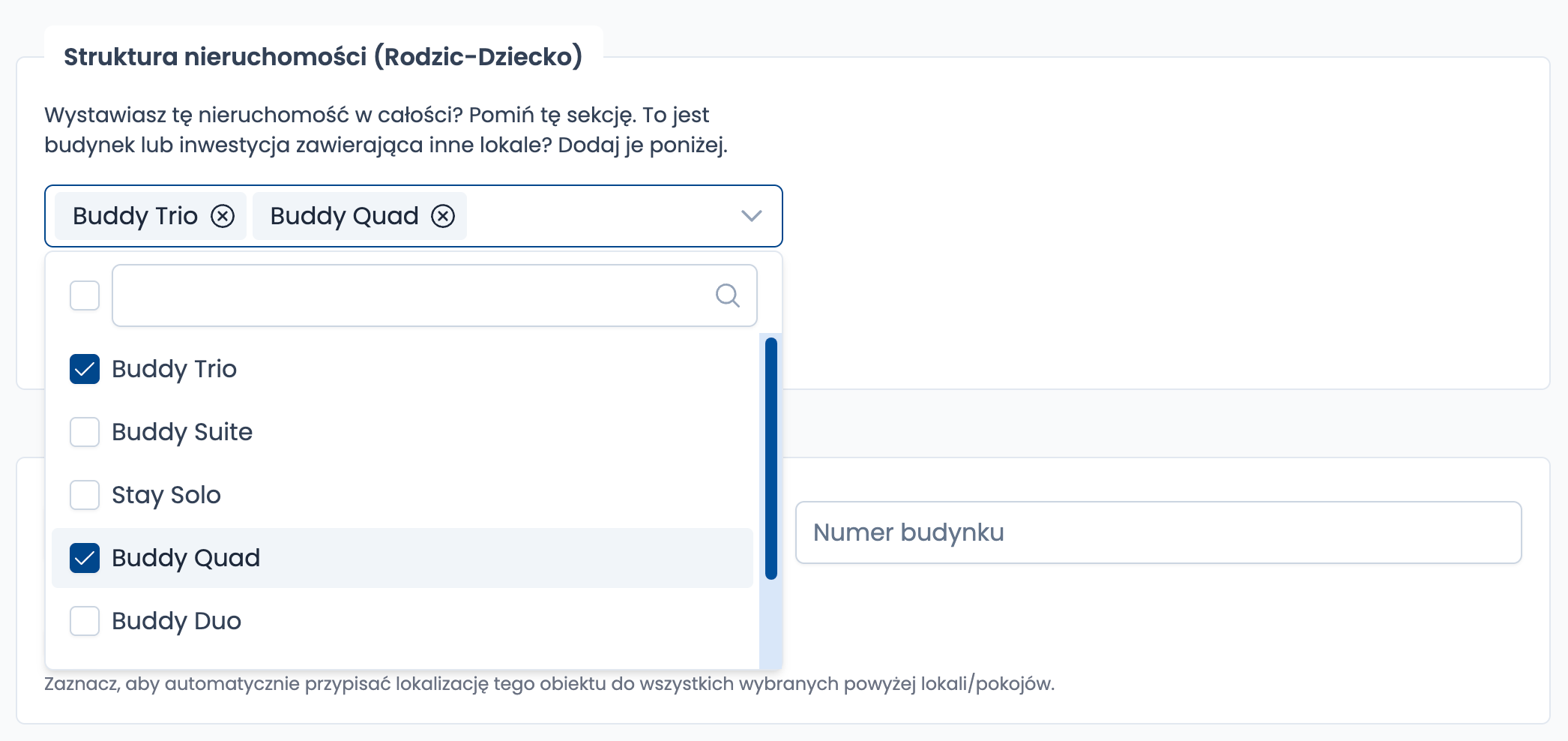Uncheck the Buddy Trio checkbox
The width and height of the screenshot is (1568, 741).
point(85,369)
